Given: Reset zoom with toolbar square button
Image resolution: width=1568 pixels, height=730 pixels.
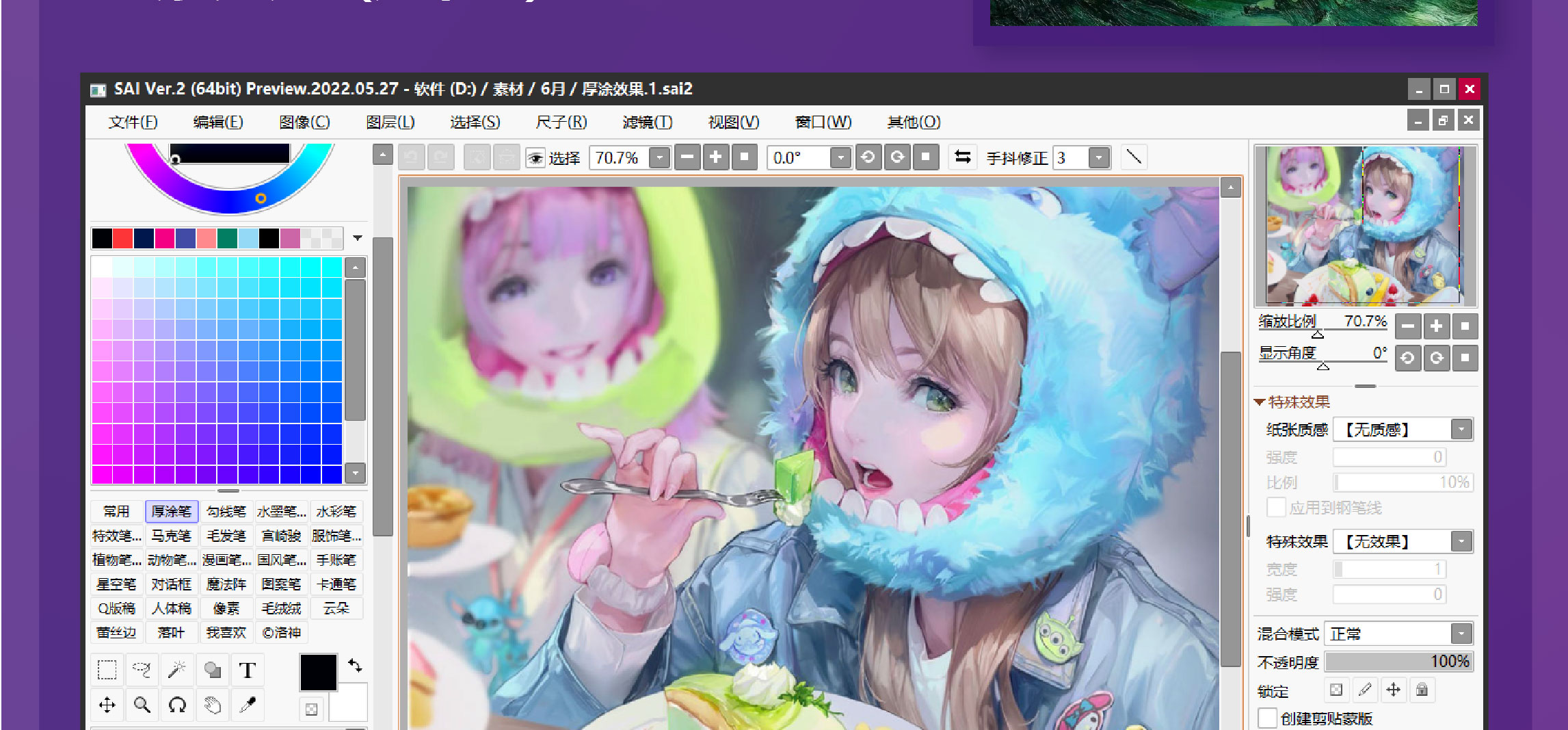Looking at the screenshot, I should click(x=745, y=157).
